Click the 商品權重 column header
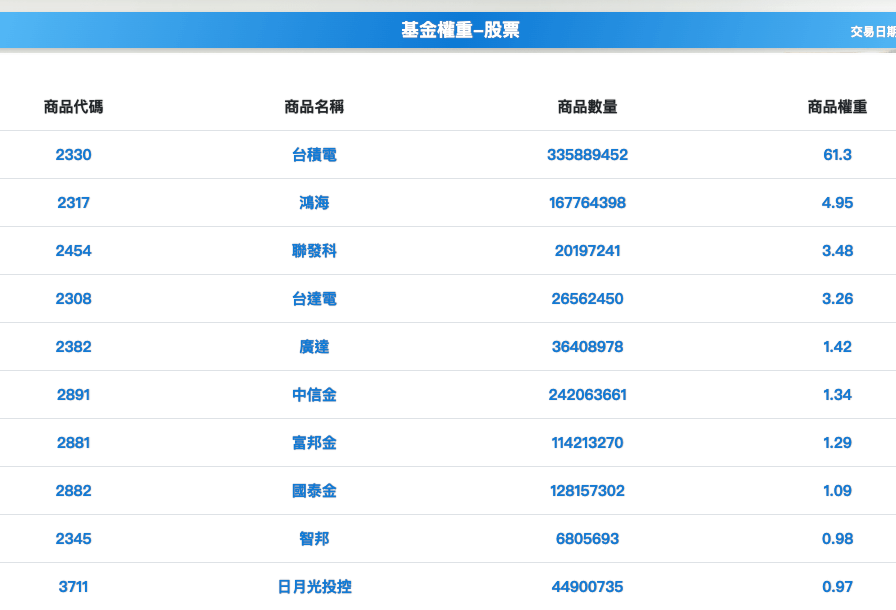The width and height of the screenshot is (896, 610). coord(837,107)
